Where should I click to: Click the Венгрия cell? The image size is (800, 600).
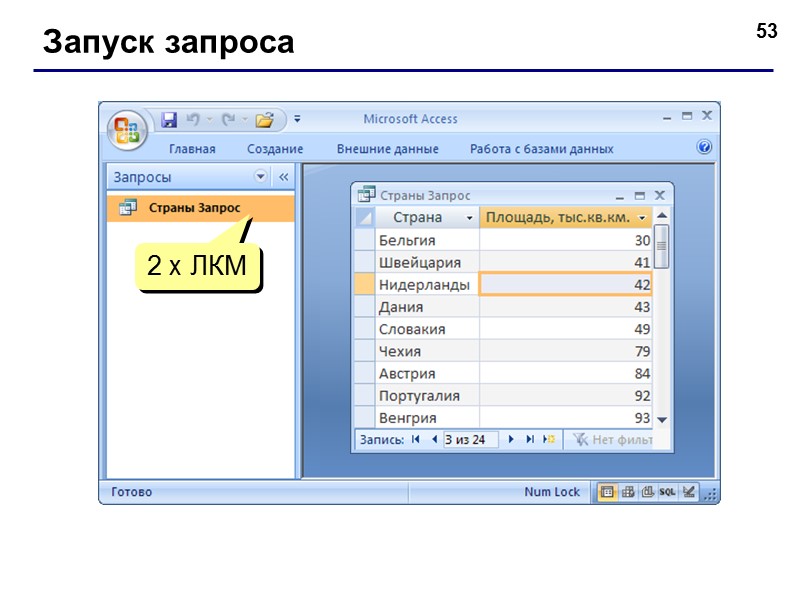[427, 418]
